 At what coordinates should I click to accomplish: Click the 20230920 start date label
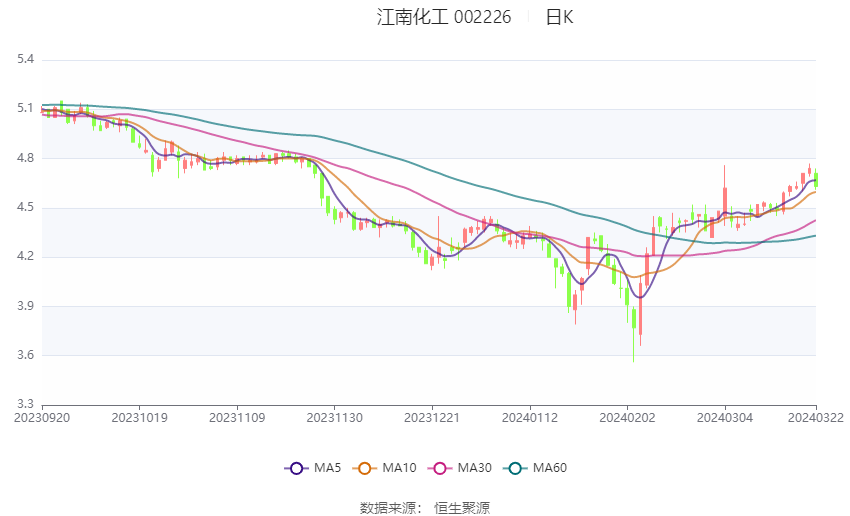(42, 417)
